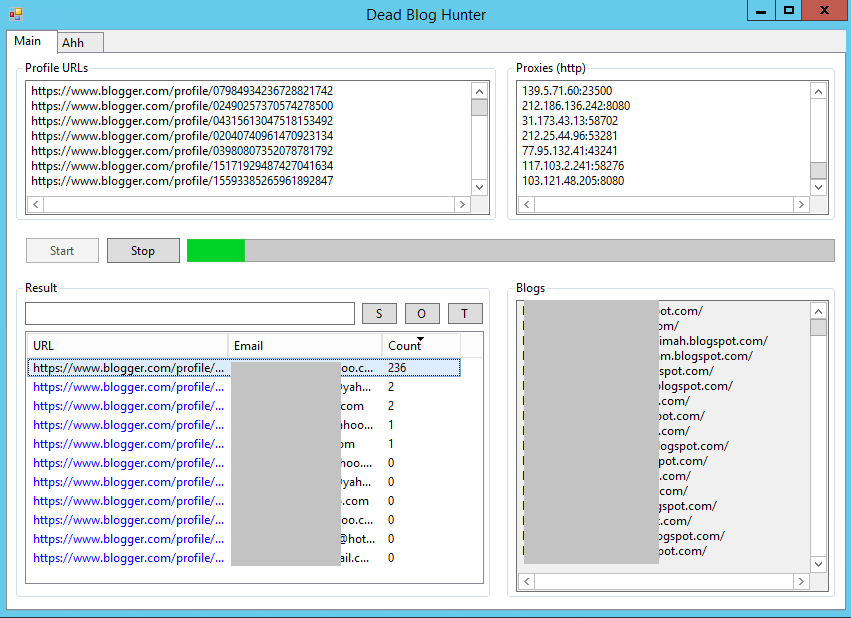The width and height of the screenshot is (851, 618).
Task: Select profile URL ending 04315613047518153492
Action: pos(182,120)
